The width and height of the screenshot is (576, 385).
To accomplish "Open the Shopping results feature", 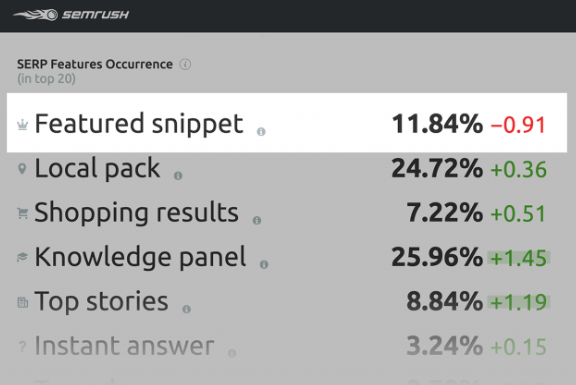I will pyautogui.click(x=136, y=213).
